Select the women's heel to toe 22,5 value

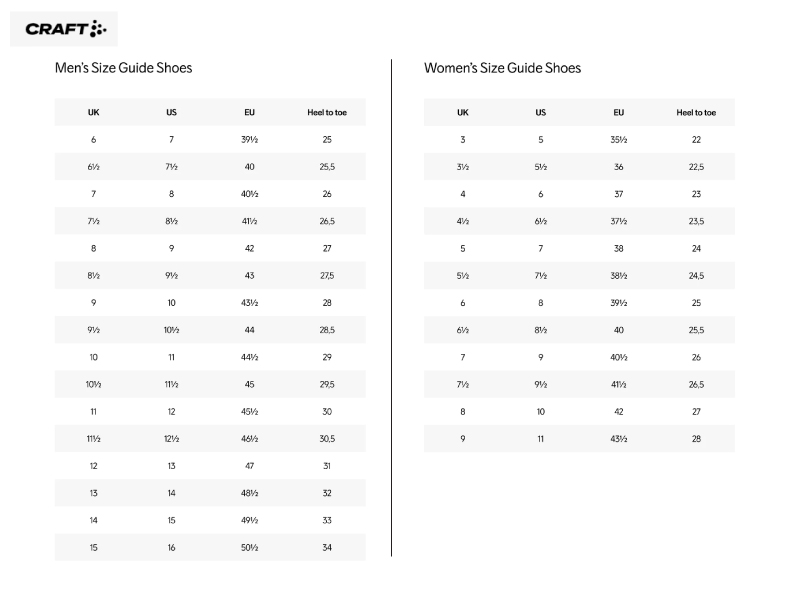(x=696, y=167)
